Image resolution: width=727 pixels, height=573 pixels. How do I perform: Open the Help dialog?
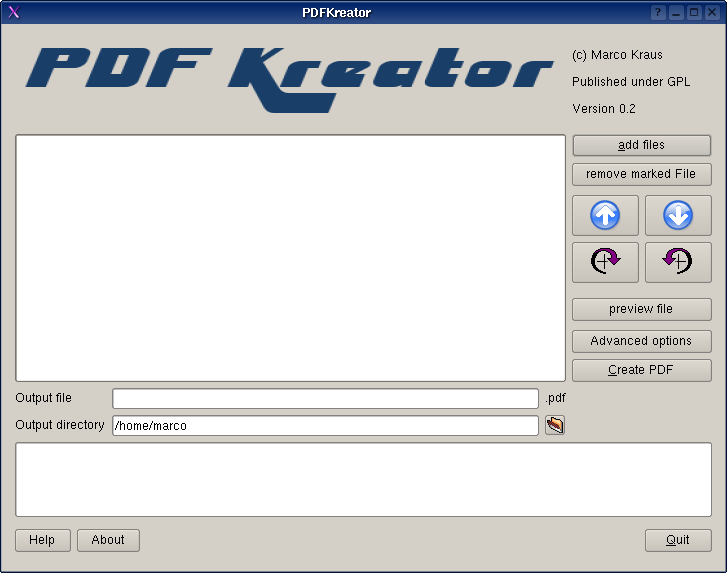point(43,540)
